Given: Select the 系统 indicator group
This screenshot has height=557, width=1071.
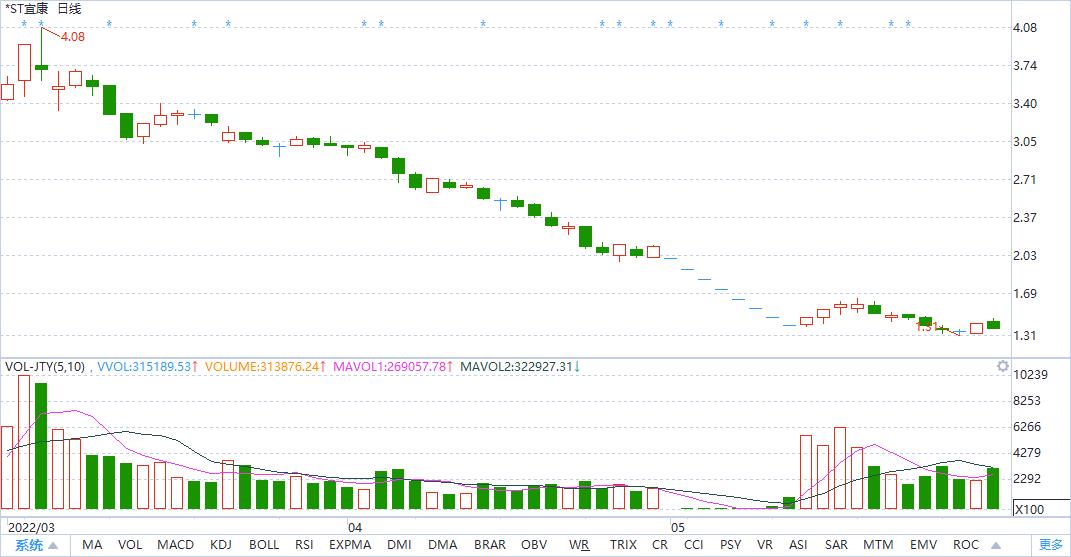Looking at the screenshot, I should pyautogui.click(x=29, y=545).
